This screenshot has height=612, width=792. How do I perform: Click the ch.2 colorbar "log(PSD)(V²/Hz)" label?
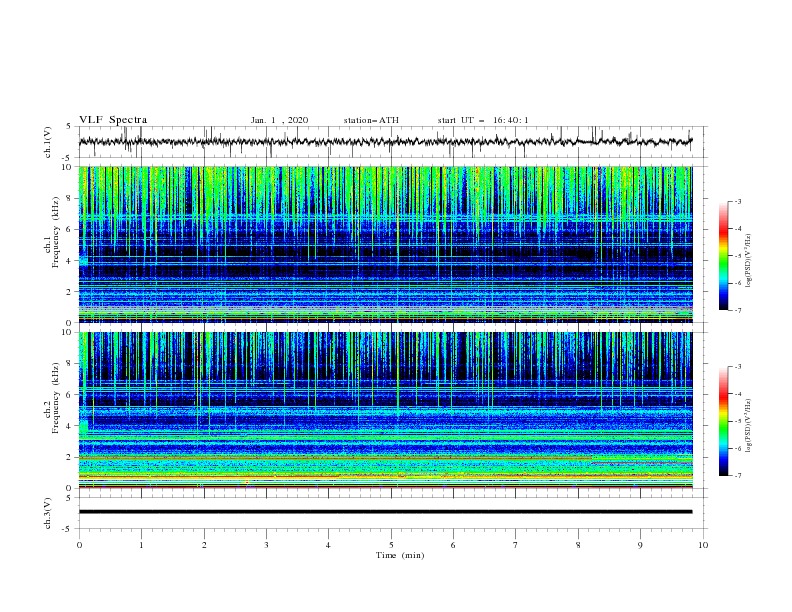[x=748, y=426]
